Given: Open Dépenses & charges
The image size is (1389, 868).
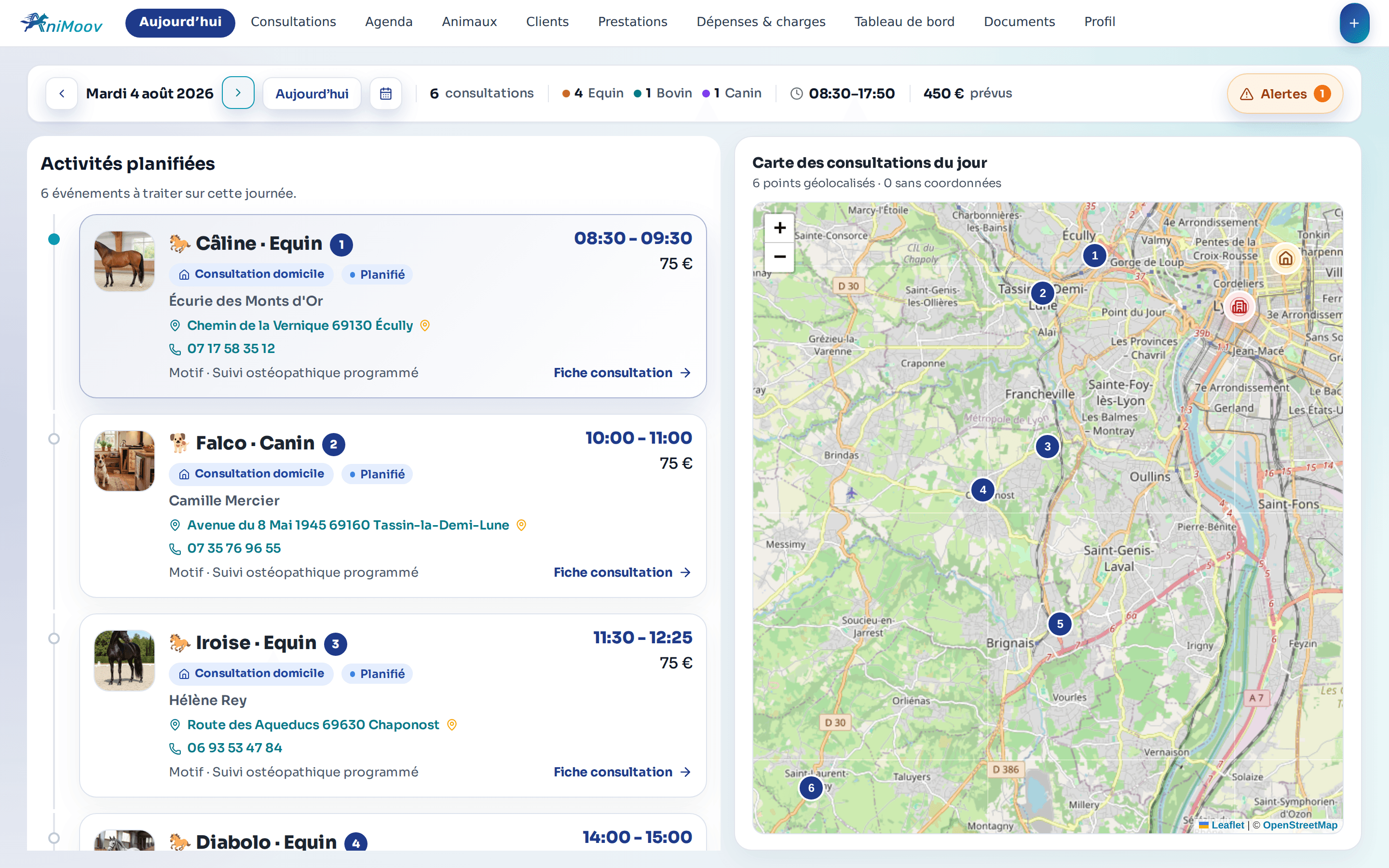Looking at the screenshot, I should click(x=761, y=22).
